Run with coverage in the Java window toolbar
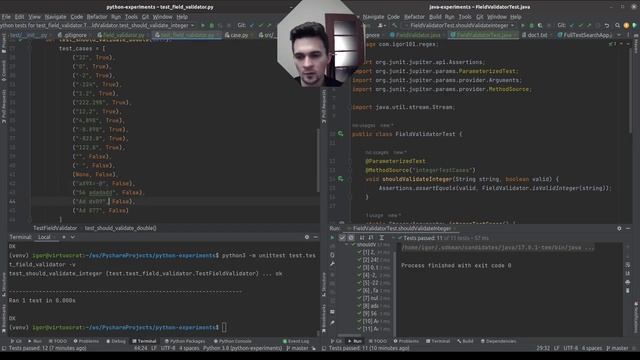This screenshot has width=640, height=360. coord(540,25)
